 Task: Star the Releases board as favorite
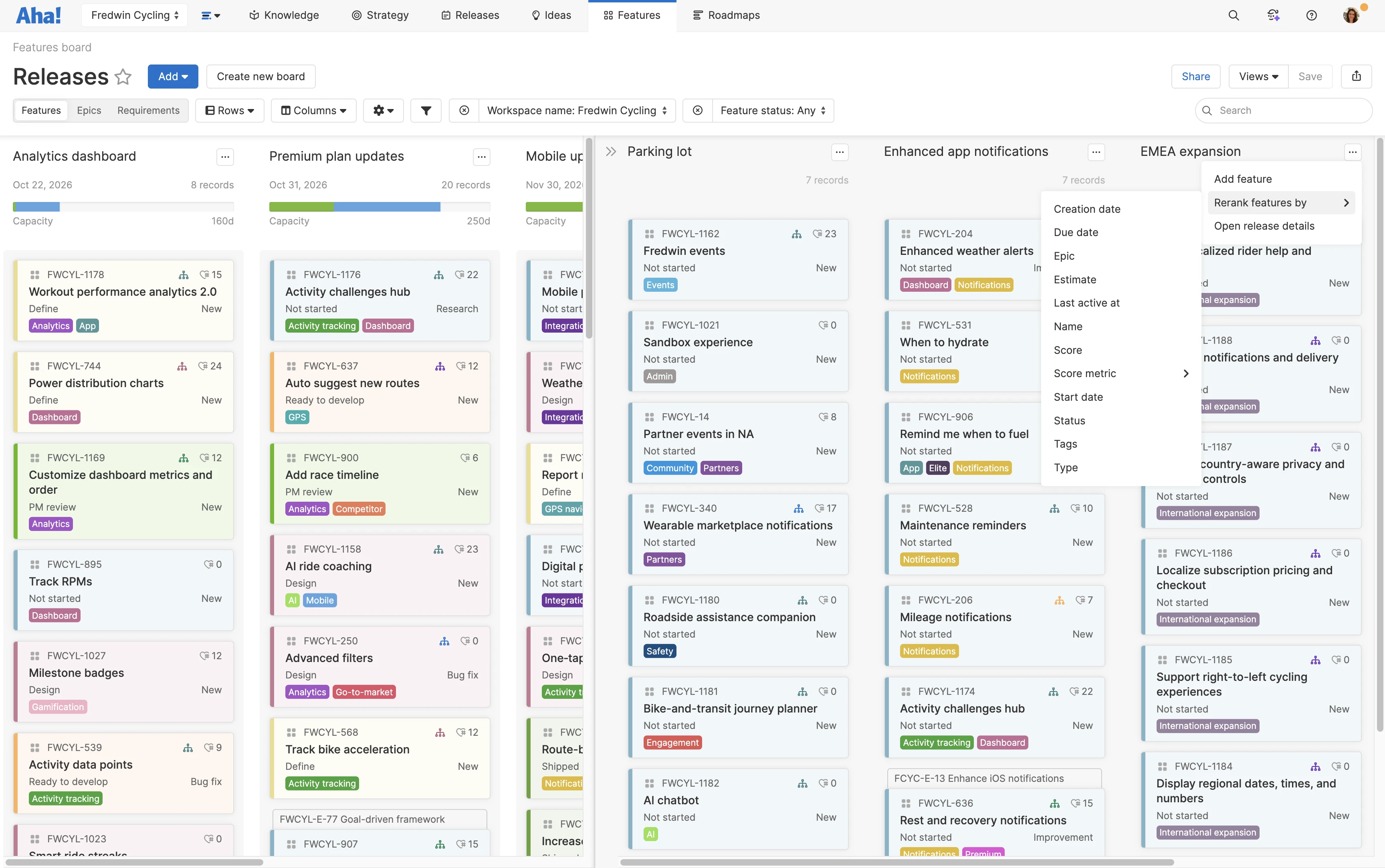[123, 77]
